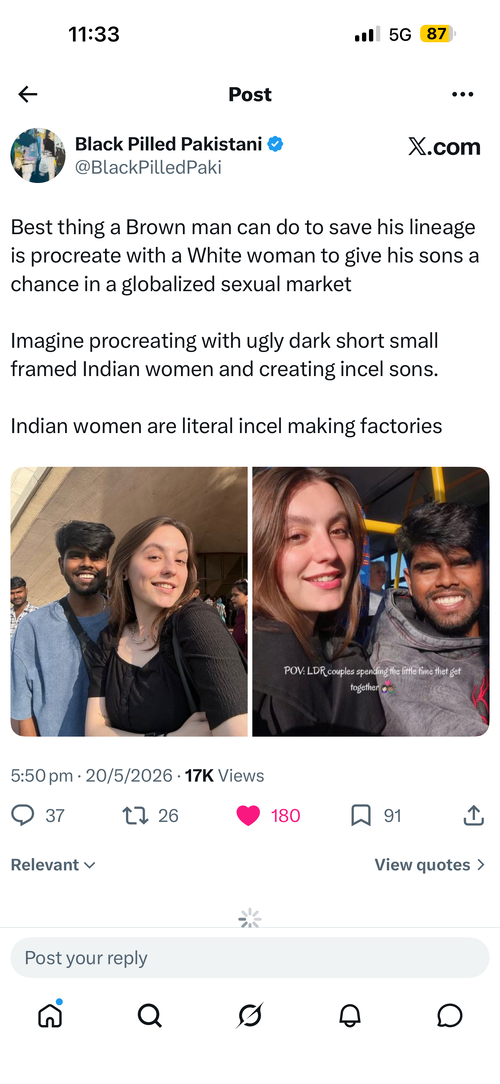Open the Messages chat bubble tab

(x=450, y=1016)
